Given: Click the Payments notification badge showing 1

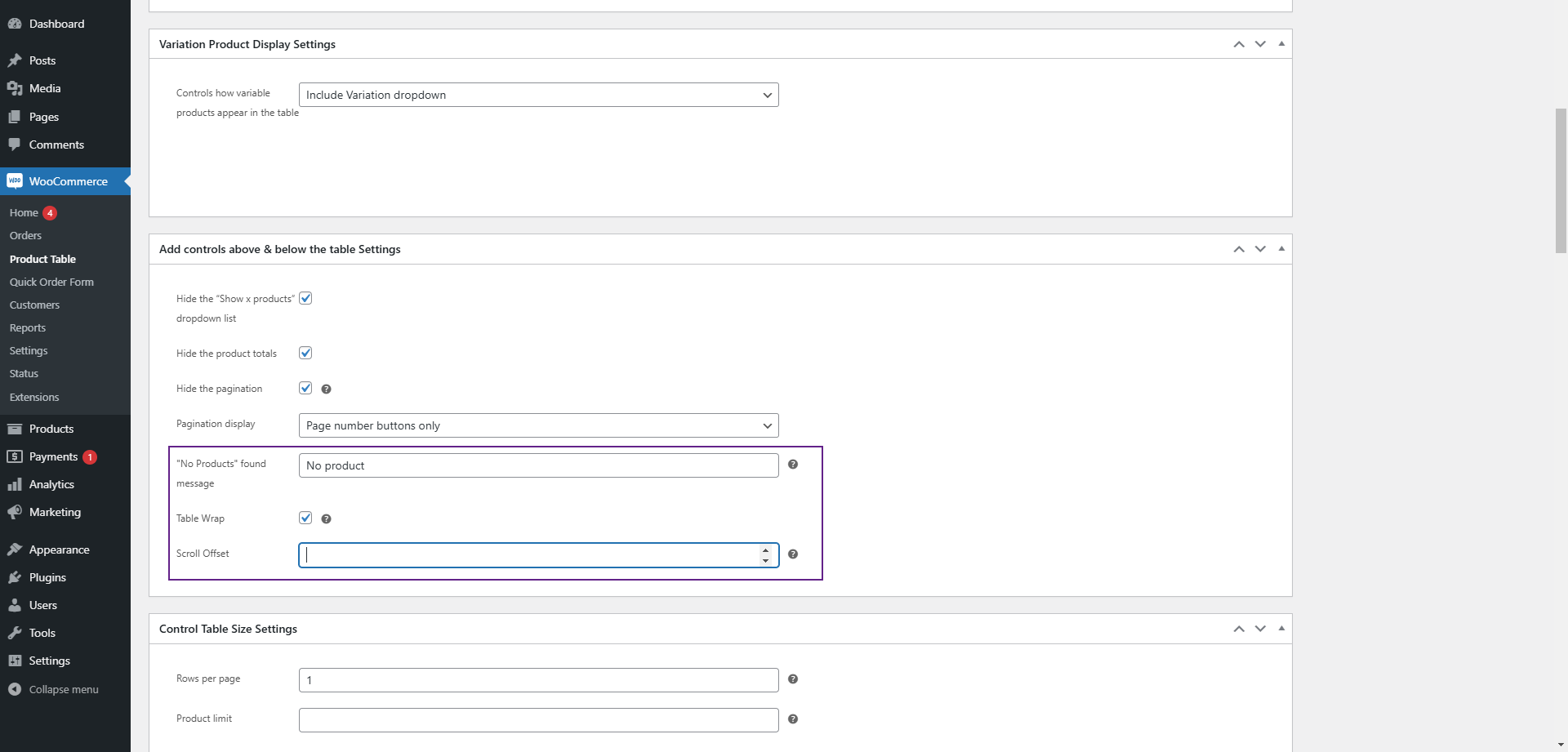Looking at the screenshot, I should tap(90, 457).
